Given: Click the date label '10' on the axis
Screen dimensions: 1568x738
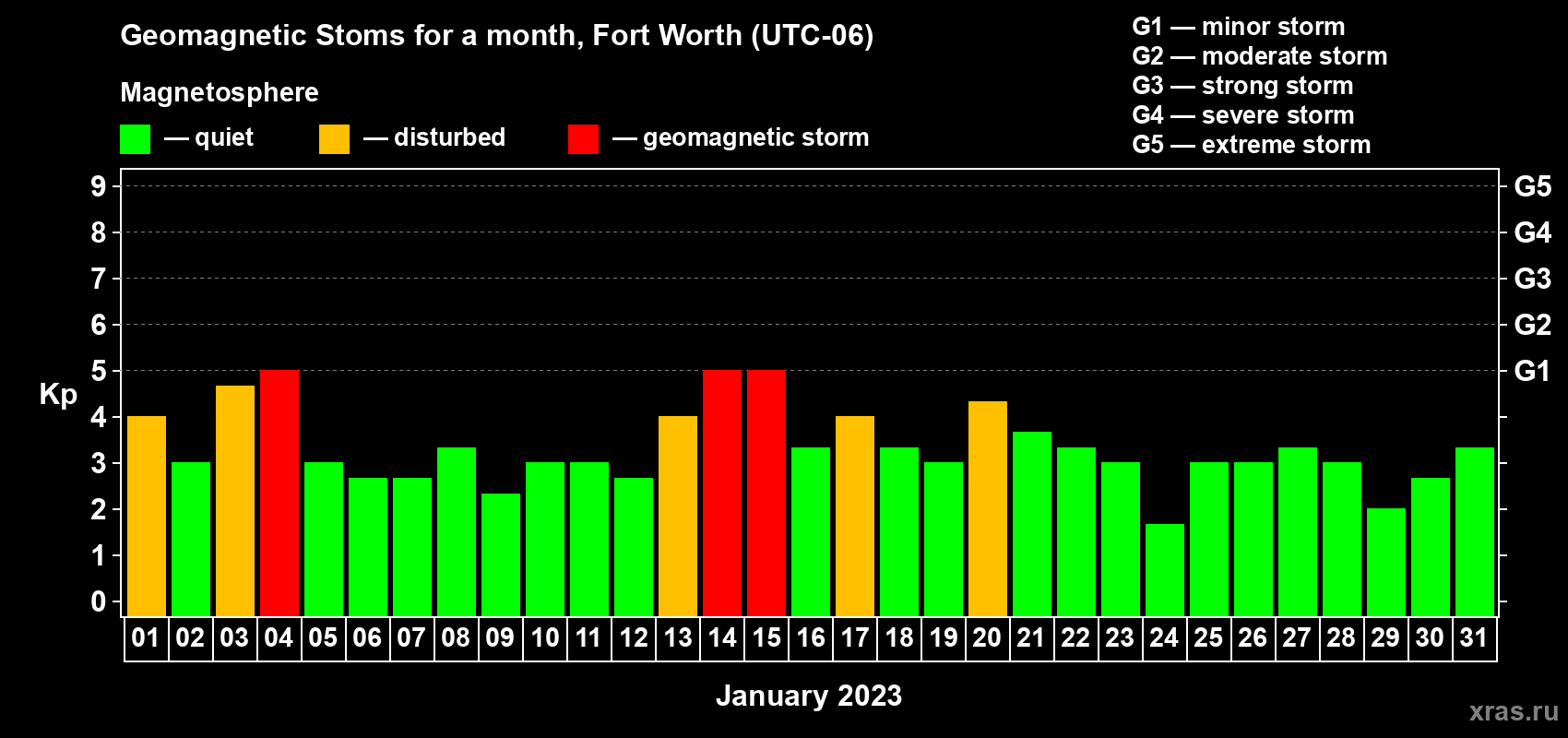Looking at the screenshot, I should click(x=545, y=637).
